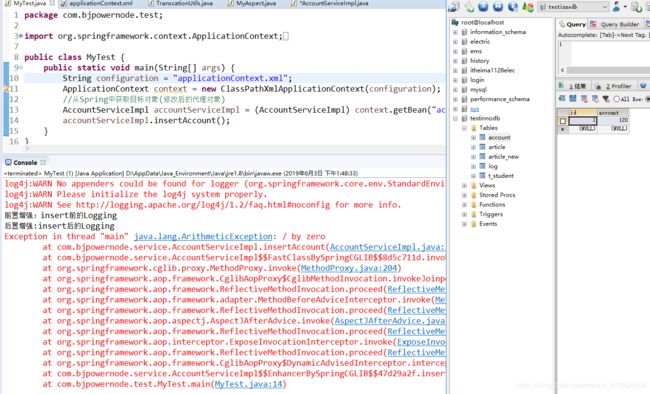Select the article_new table in tree
The height and width of the screenshot is (394, 650).
503,156
